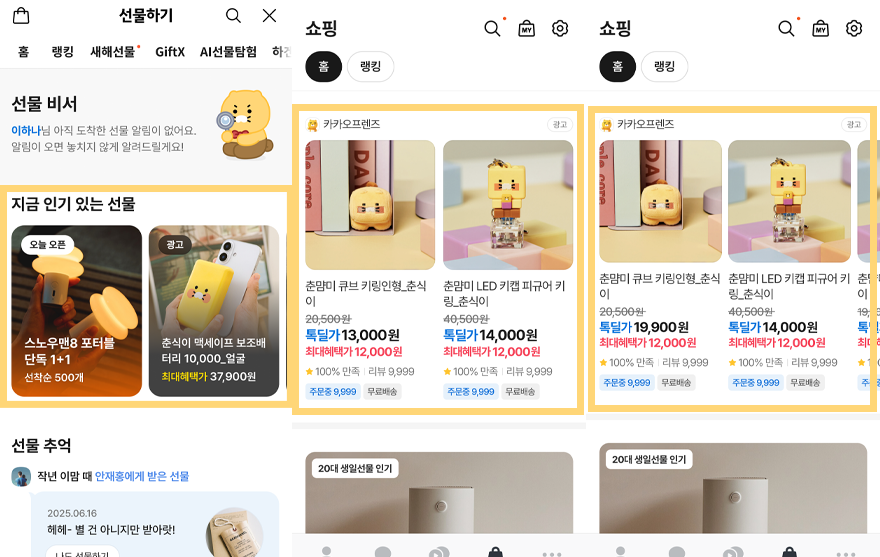Tap the 광고 badge on the middle screen's 카카오프렌즈 section
The width and height of the screenshot is (880, 557).
coord(560,125)
